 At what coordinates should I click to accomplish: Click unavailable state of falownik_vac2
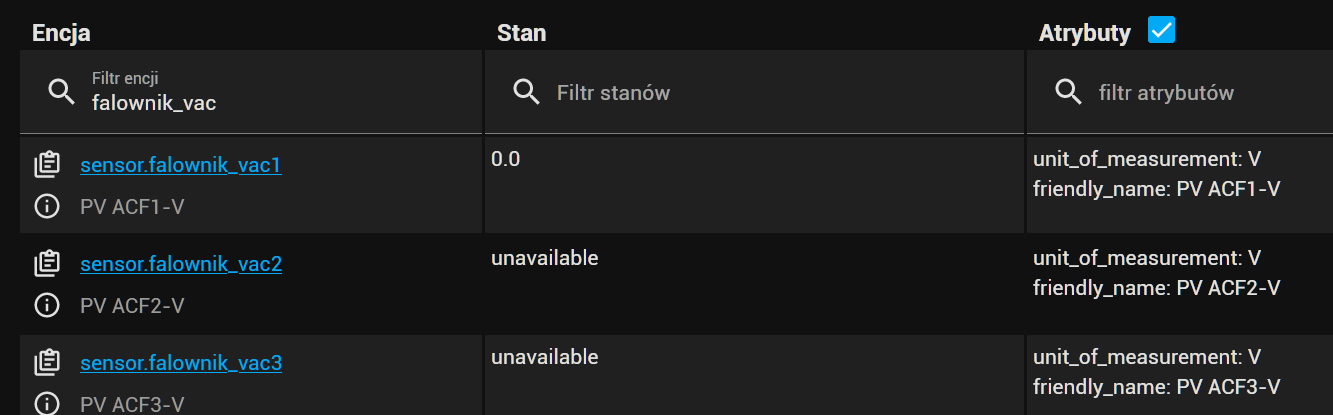(x=544, y=258)
